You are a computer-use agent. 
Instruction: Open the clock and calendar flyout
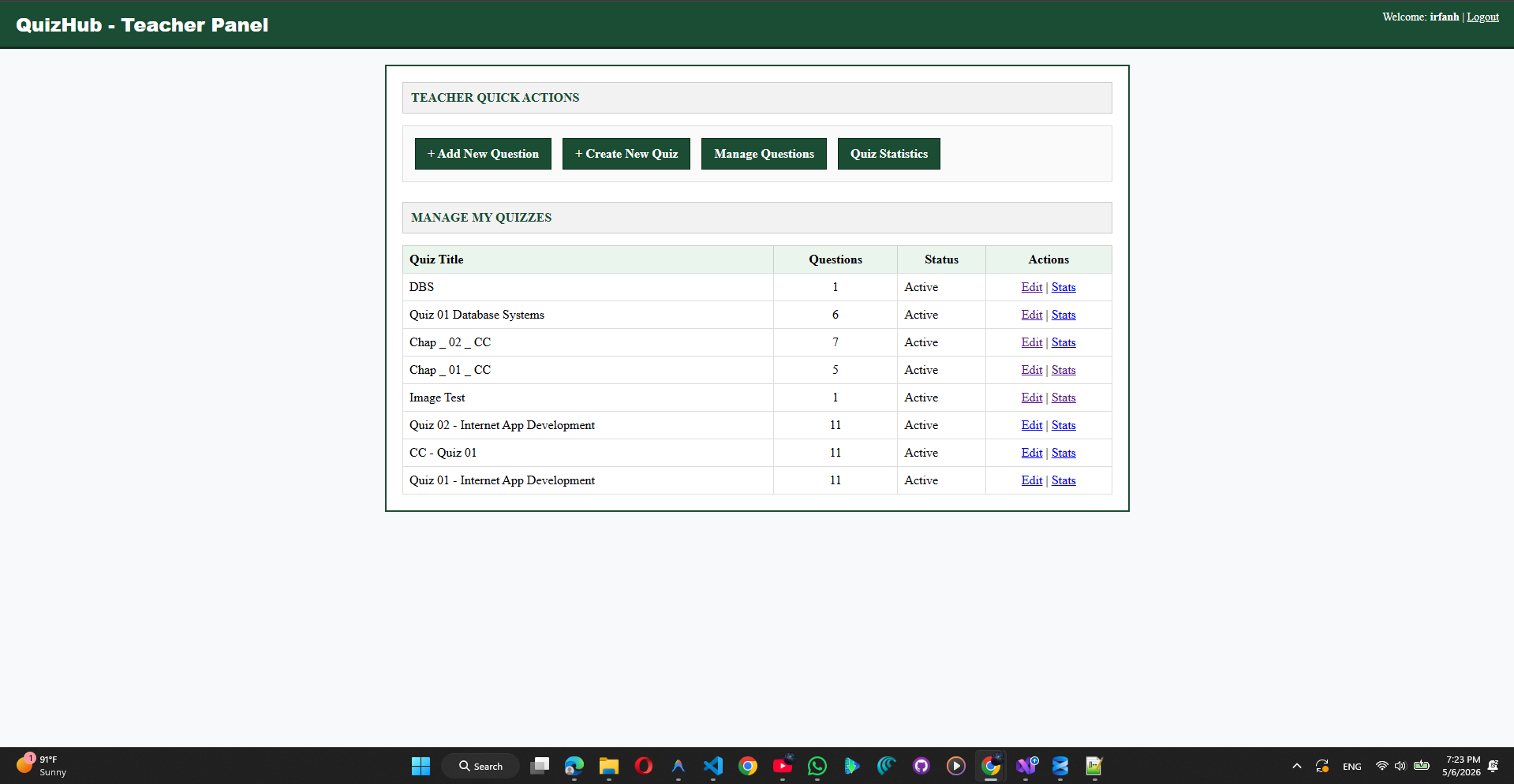coord(1461,766)
